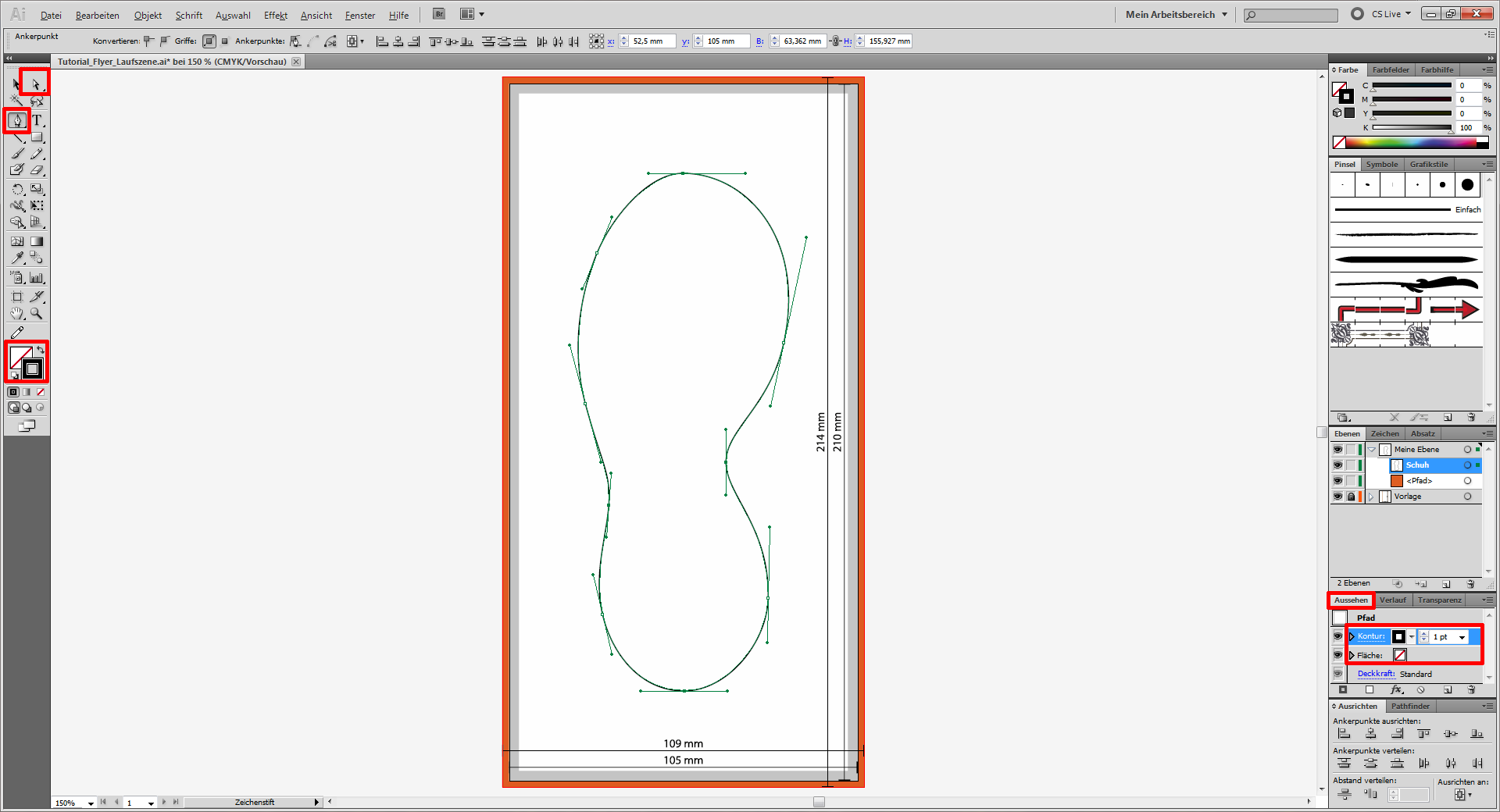Hide the Schuh layer with eye icon

(x=1337, y=465)
